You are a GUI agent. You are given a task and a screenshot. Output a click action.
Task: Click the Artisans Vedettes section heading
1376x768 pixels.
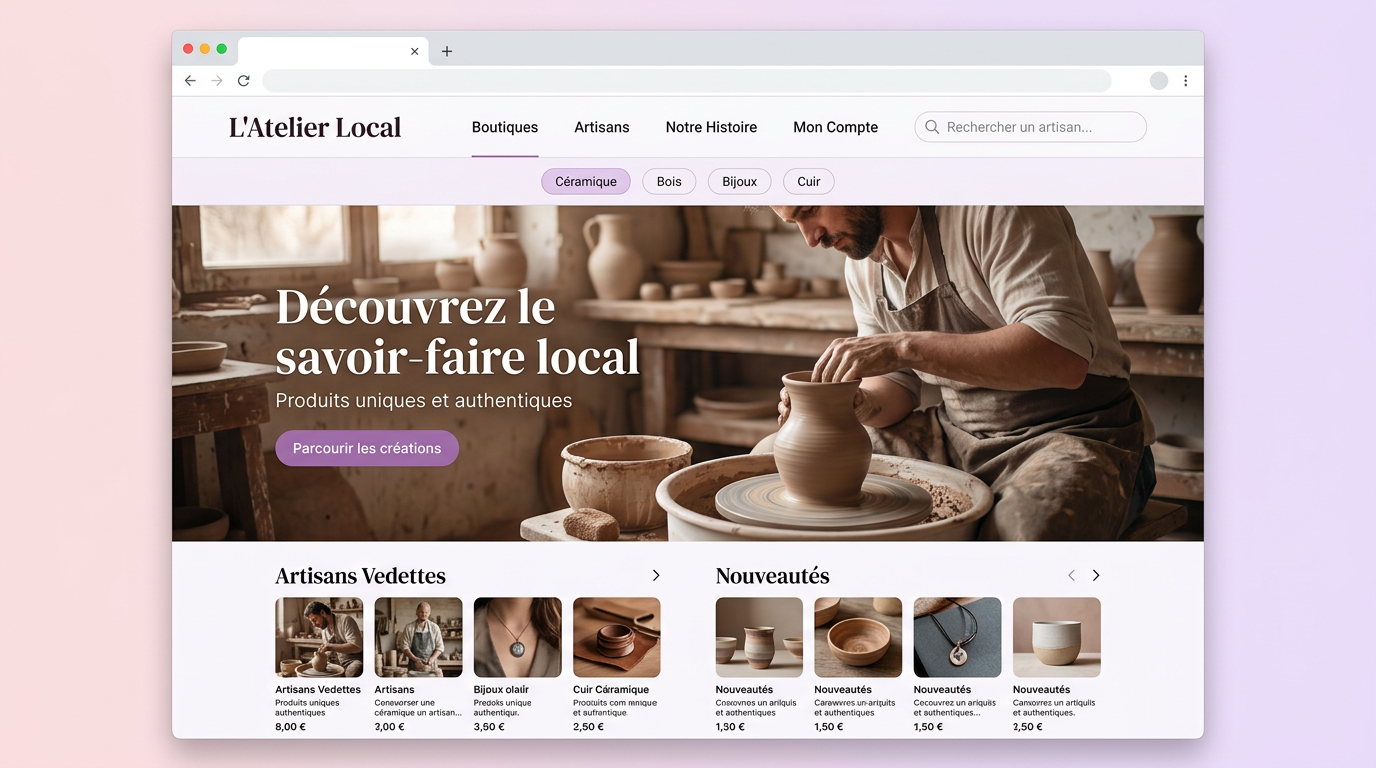point(360,576)
